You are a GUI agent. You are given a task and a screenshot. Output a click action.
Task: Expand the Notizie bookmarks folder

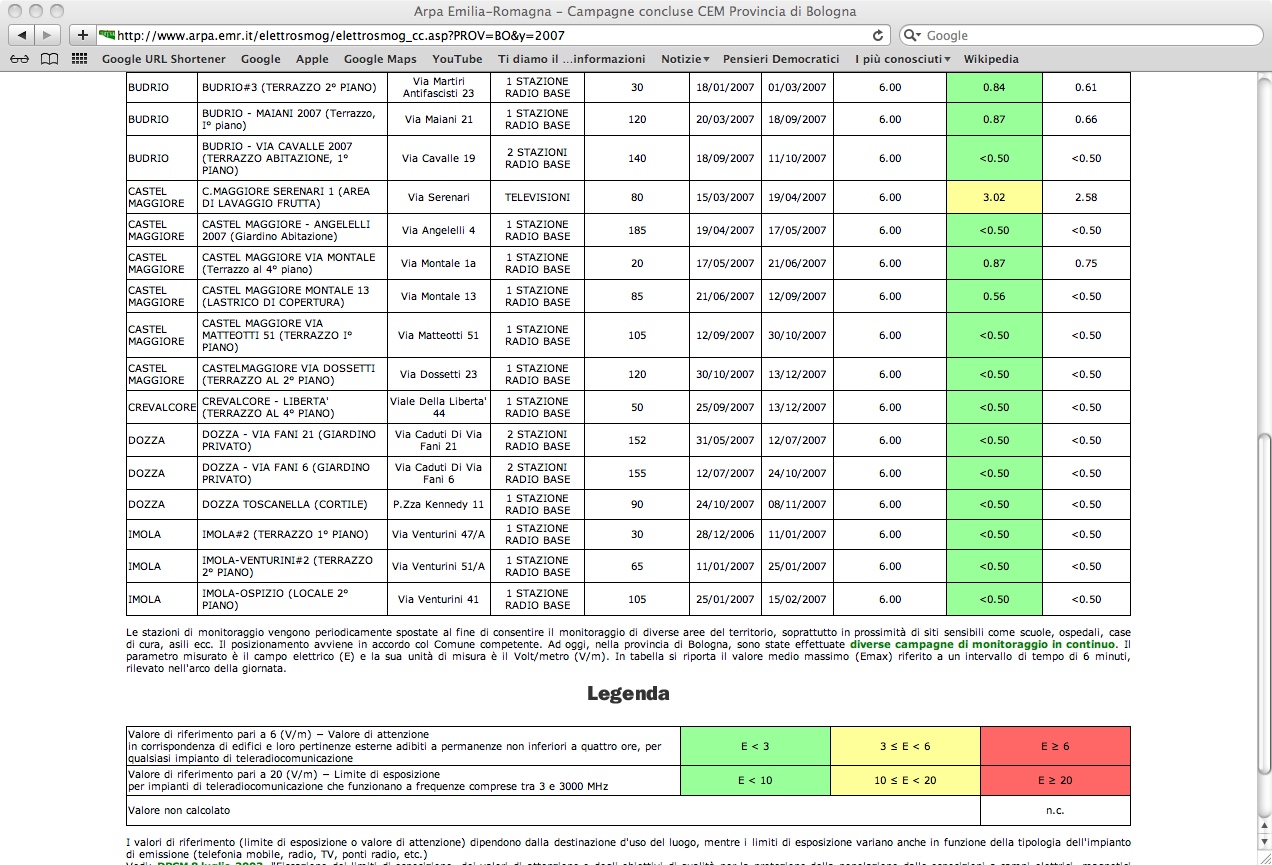(x=685, y=59)
